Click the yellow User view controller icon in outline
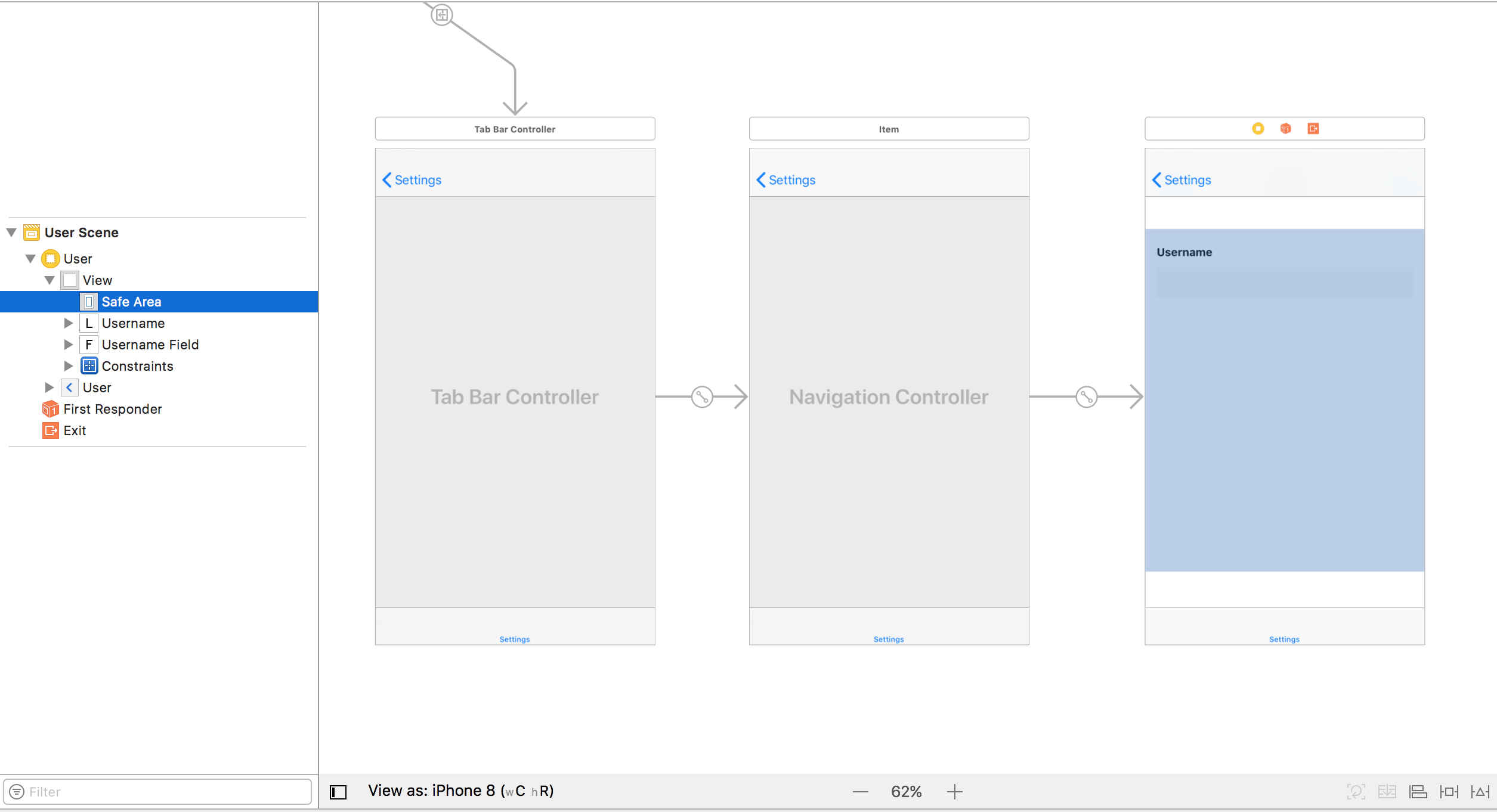 pyautogui.click(x=51, y=259)
